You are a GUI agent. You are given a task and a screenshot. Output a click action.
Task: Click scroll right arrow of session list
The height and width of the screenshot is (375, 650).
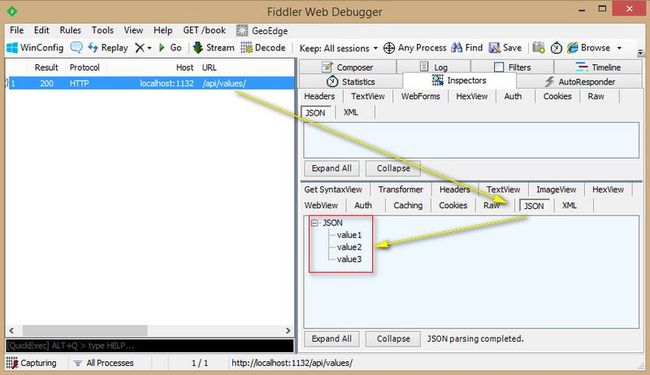tap(288, 331)
